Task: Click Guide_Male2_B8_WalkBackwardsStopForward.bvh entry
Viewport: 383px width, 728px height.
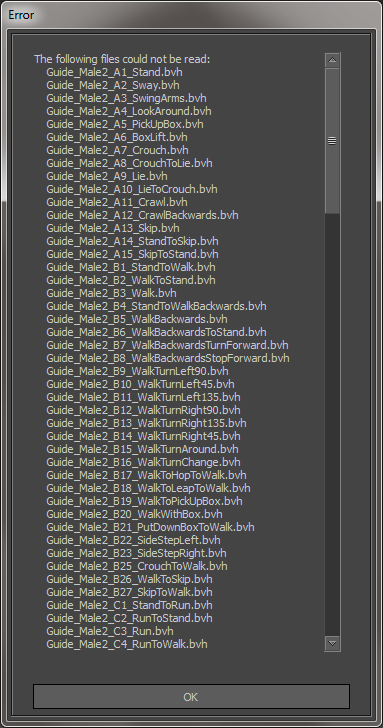Action: pyautogui.click(x=168, y=358)
